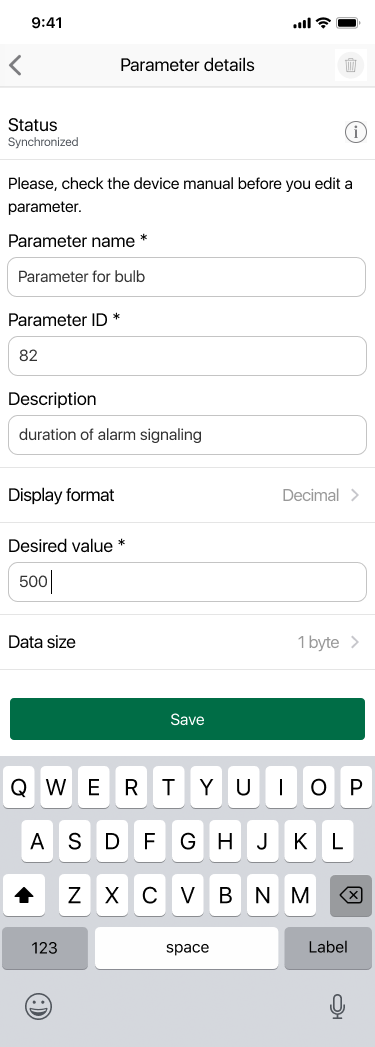Tap the emoji keyboard icon

click(39, 1006)
